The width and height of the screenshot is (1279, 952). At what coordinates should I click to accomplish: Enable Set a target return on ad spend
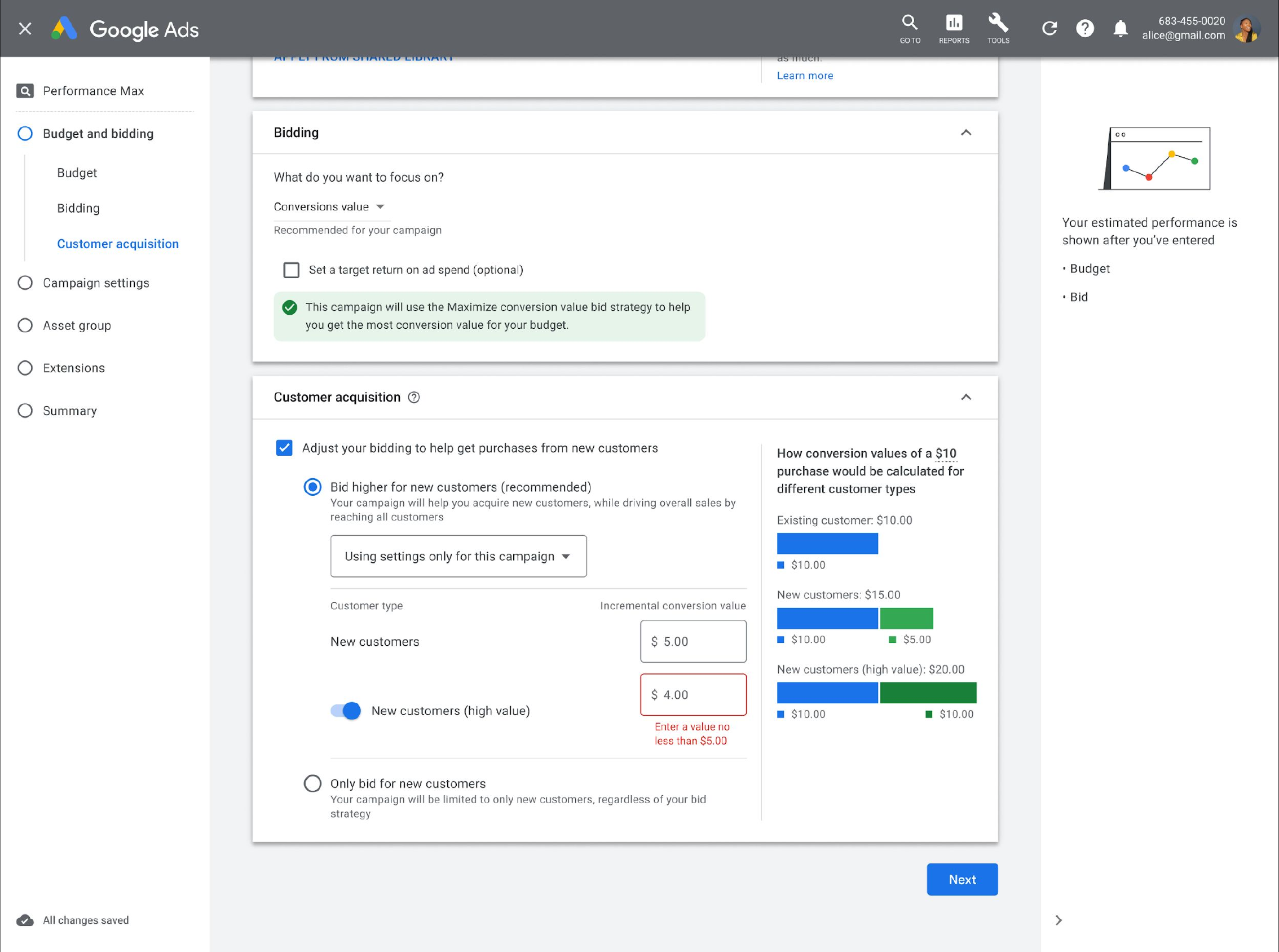pyautogui.click(x=292, y=270)
